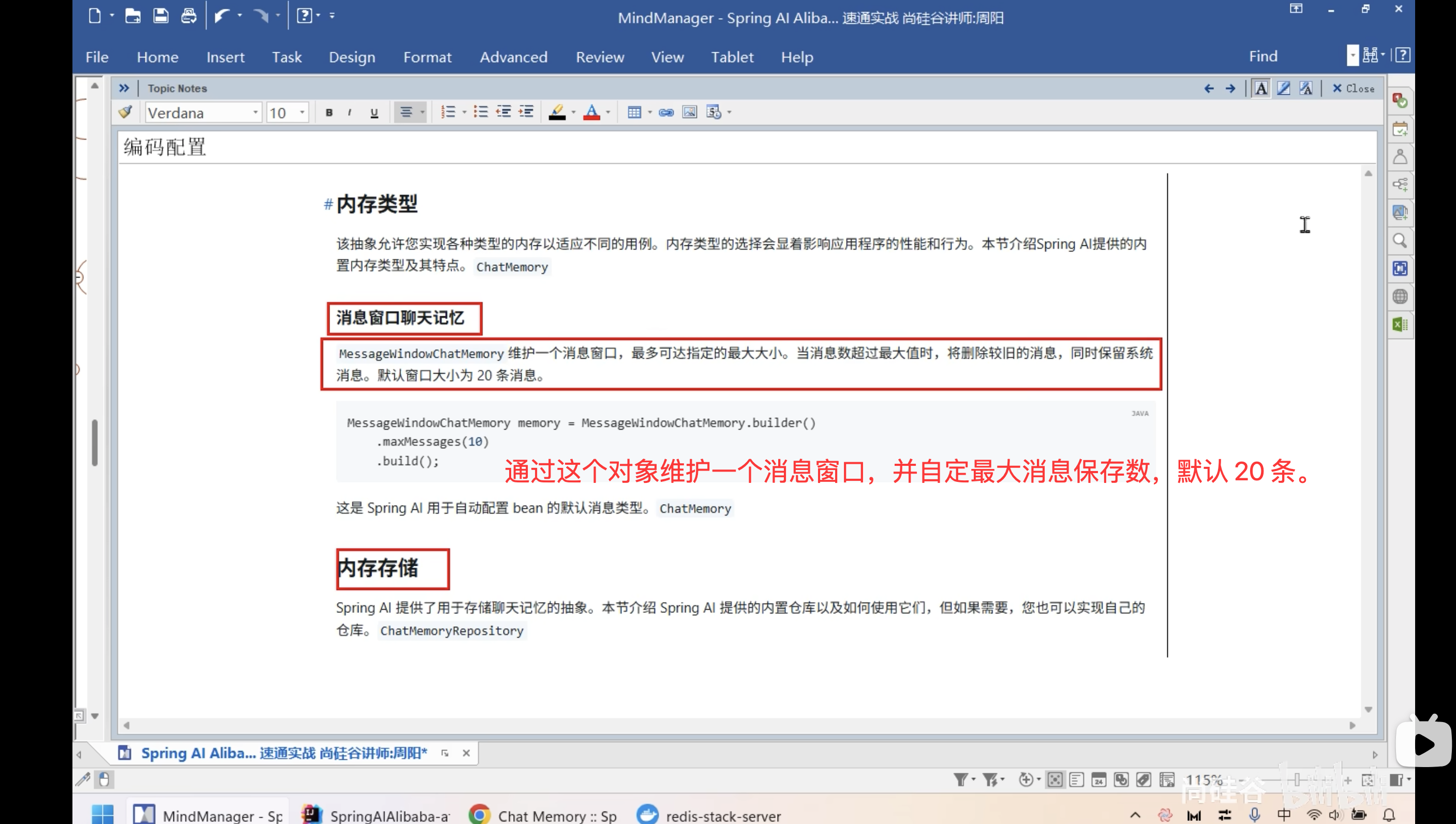Zoom in using the plus on the zoom slider
1456x824 pixels.
[1348, 779]
